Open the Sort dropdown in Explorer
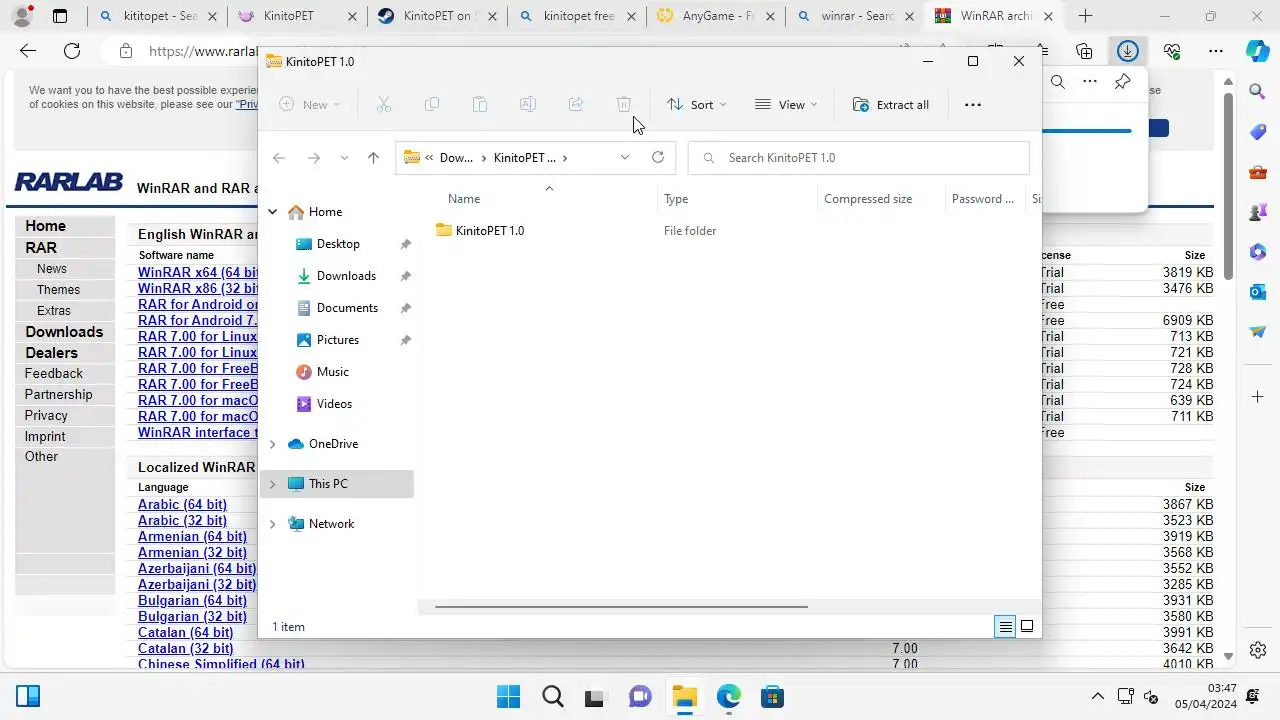 [697, 104]
